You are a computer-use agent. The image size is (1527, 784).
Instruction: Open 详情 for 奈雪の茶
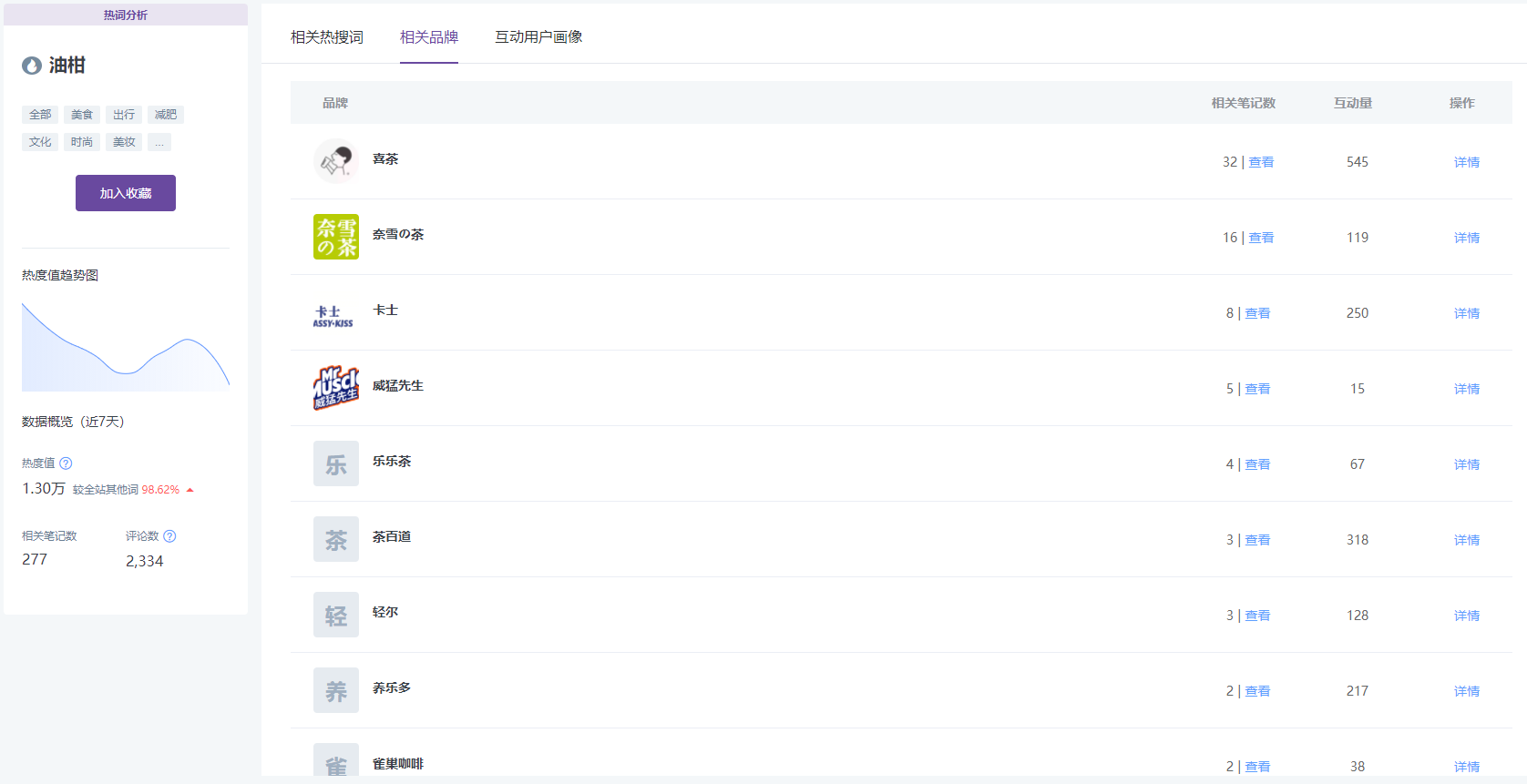coord(1467,238)
